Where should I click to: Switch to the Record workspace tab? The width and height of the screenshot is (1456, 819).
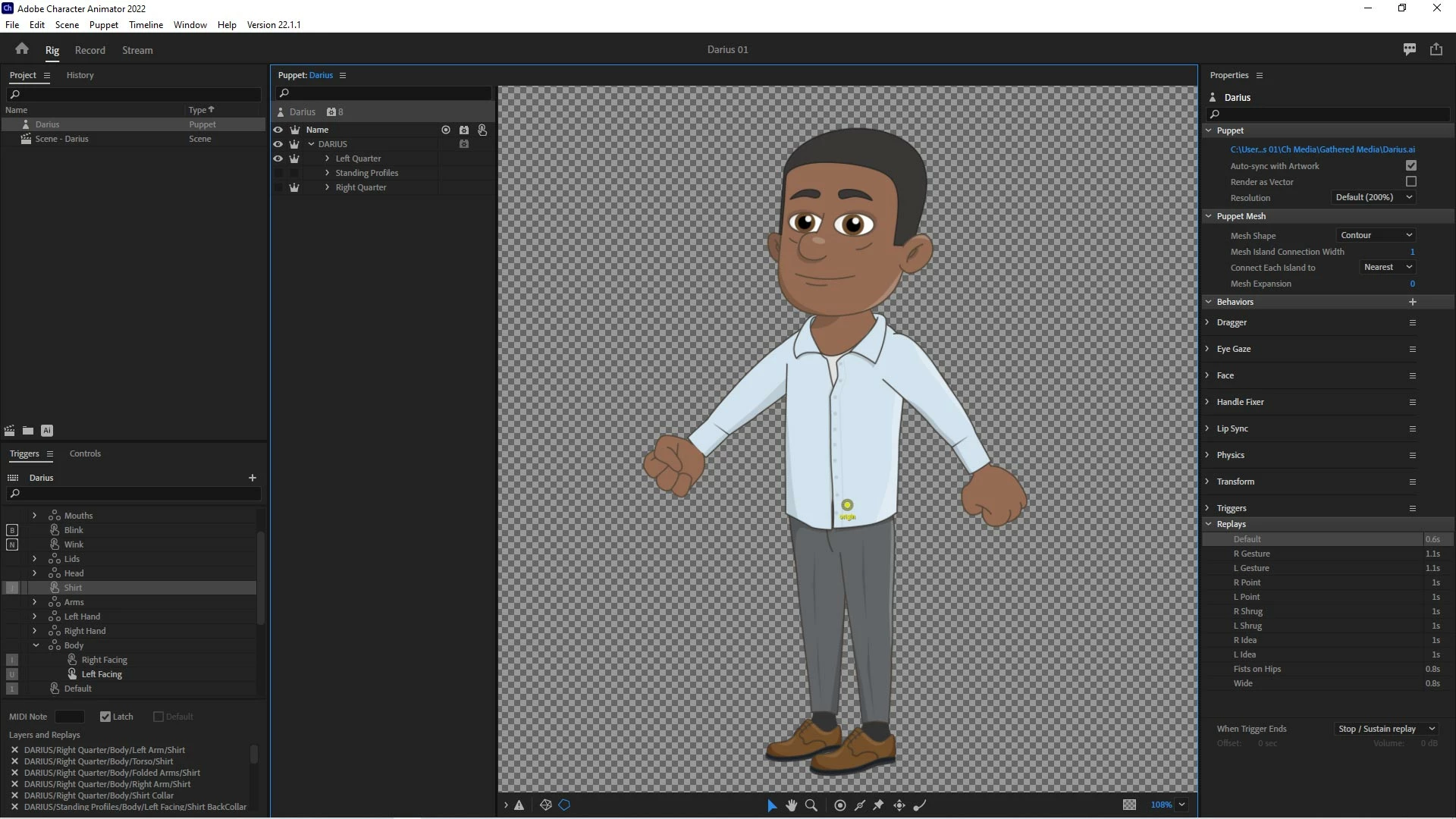[89, 50]
